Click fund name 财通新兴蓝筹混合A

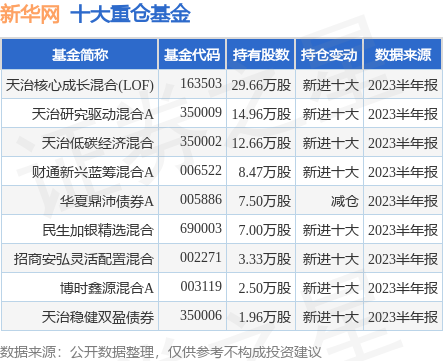click(93, 172)
